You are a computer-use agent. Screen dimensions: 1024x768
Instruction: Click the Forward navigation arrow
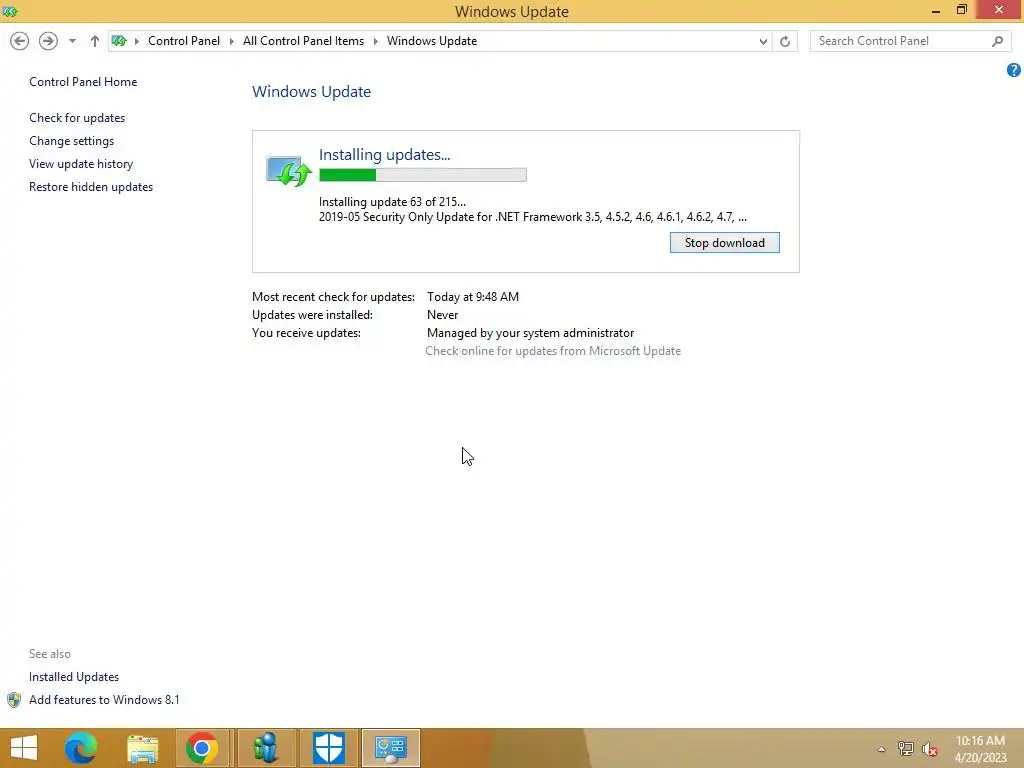pyautogui.click(x=48, y=41)
